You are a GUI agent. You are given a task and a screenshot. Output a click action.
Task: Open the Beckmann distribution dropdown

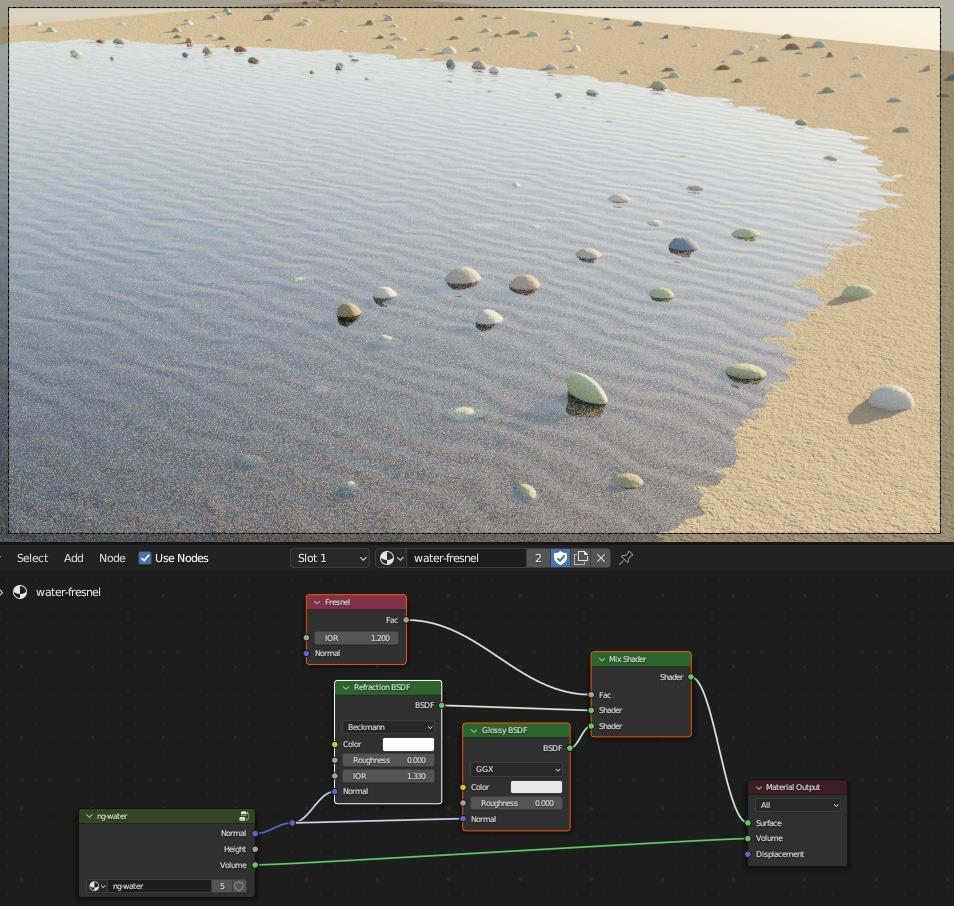click(389, 727)
